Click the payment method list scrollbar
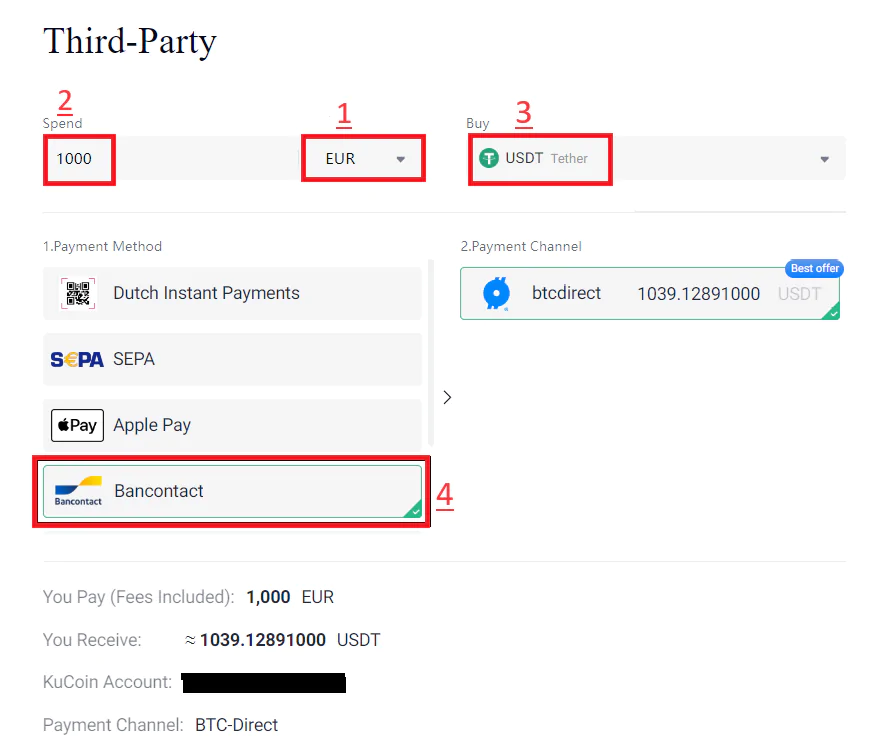This screenshot has height=742, width=892. 431,353
